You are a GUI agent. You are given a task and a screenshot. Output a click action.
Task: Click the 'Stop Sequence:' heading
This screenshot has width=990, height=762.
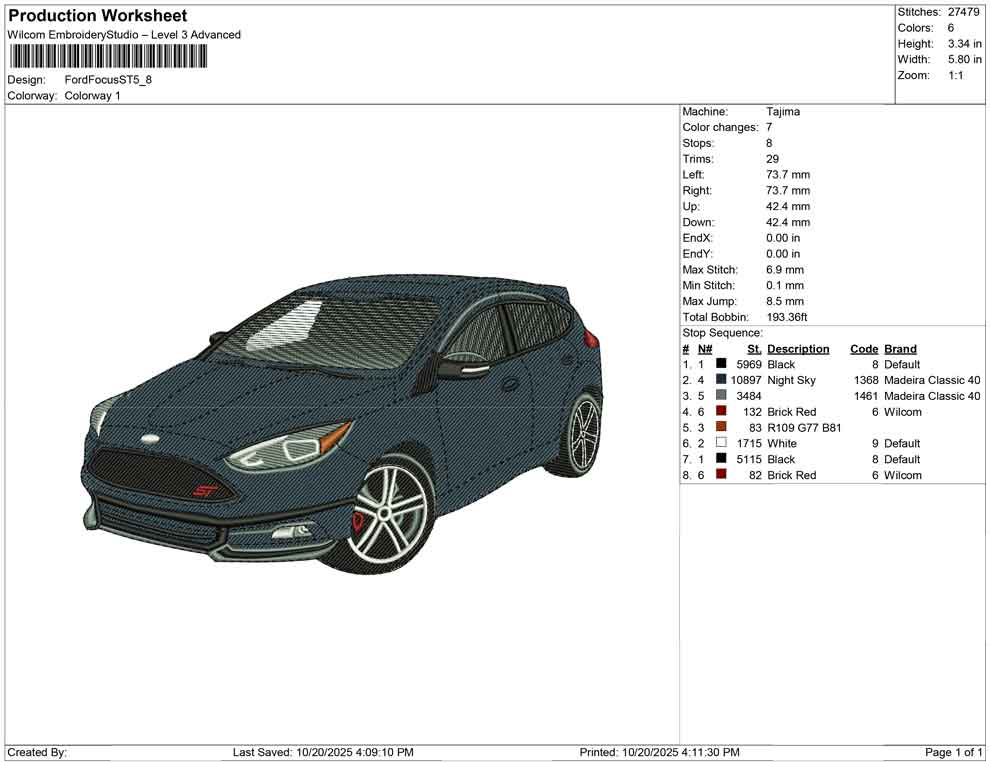tap(722, 333)
